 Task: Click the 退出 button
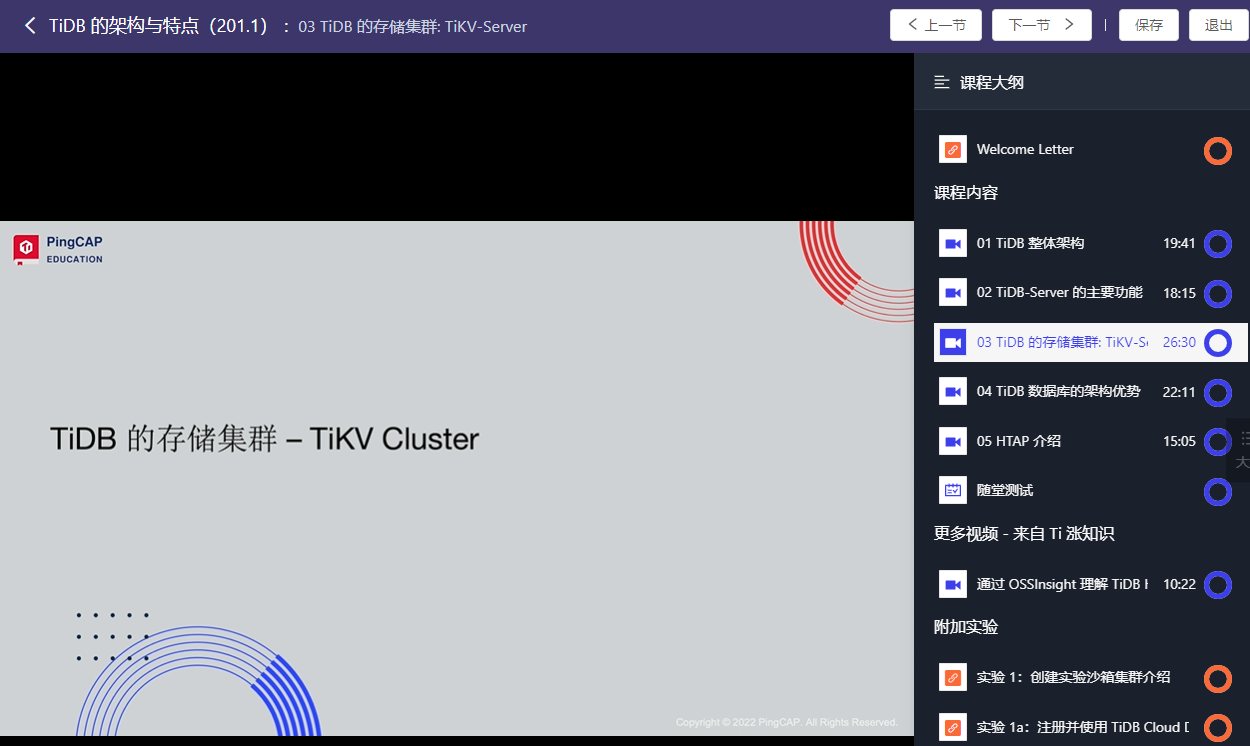[1219, 25]
